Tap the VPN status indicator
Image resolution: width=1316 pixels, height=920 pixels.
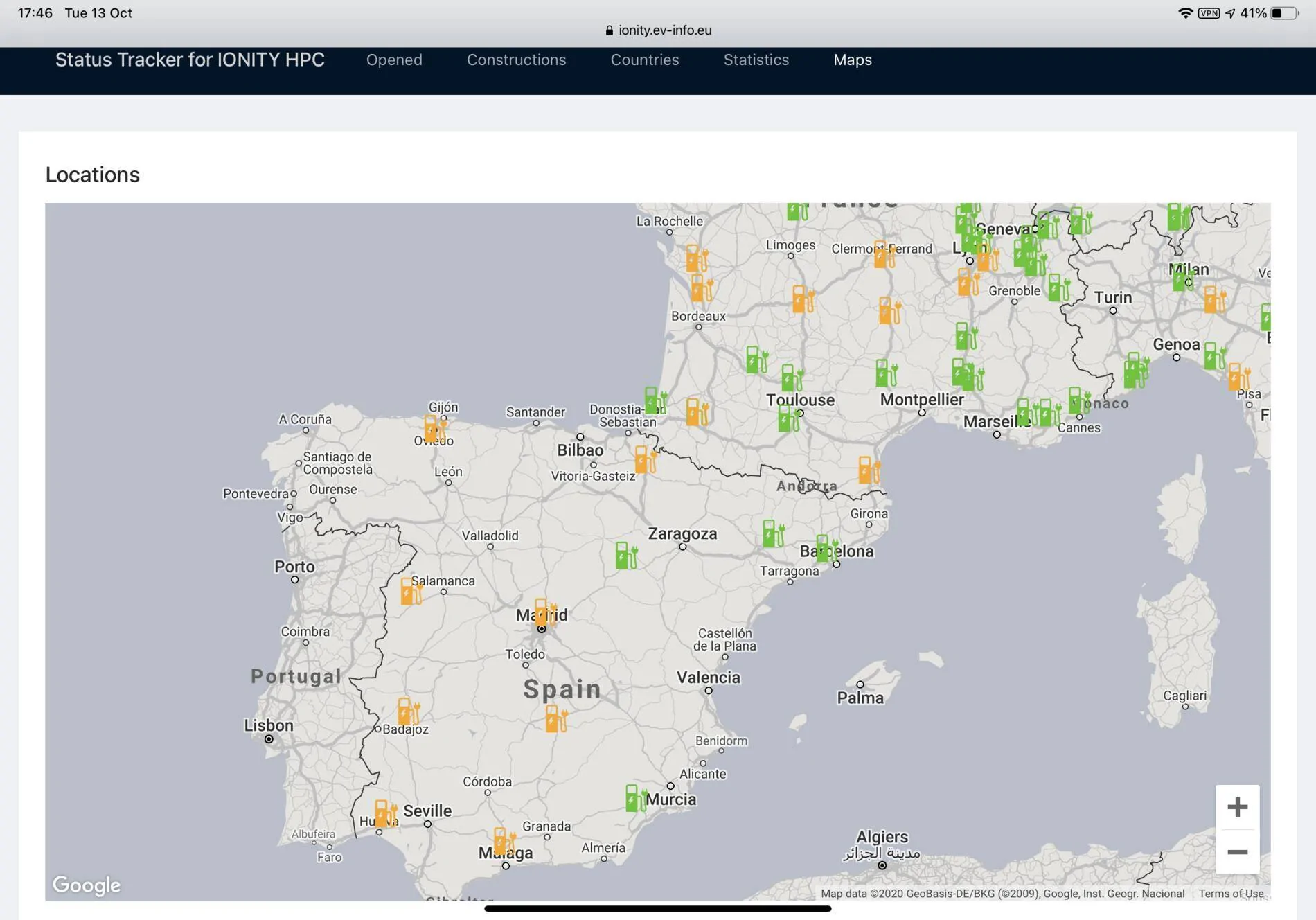click(x=1209, y=13)
